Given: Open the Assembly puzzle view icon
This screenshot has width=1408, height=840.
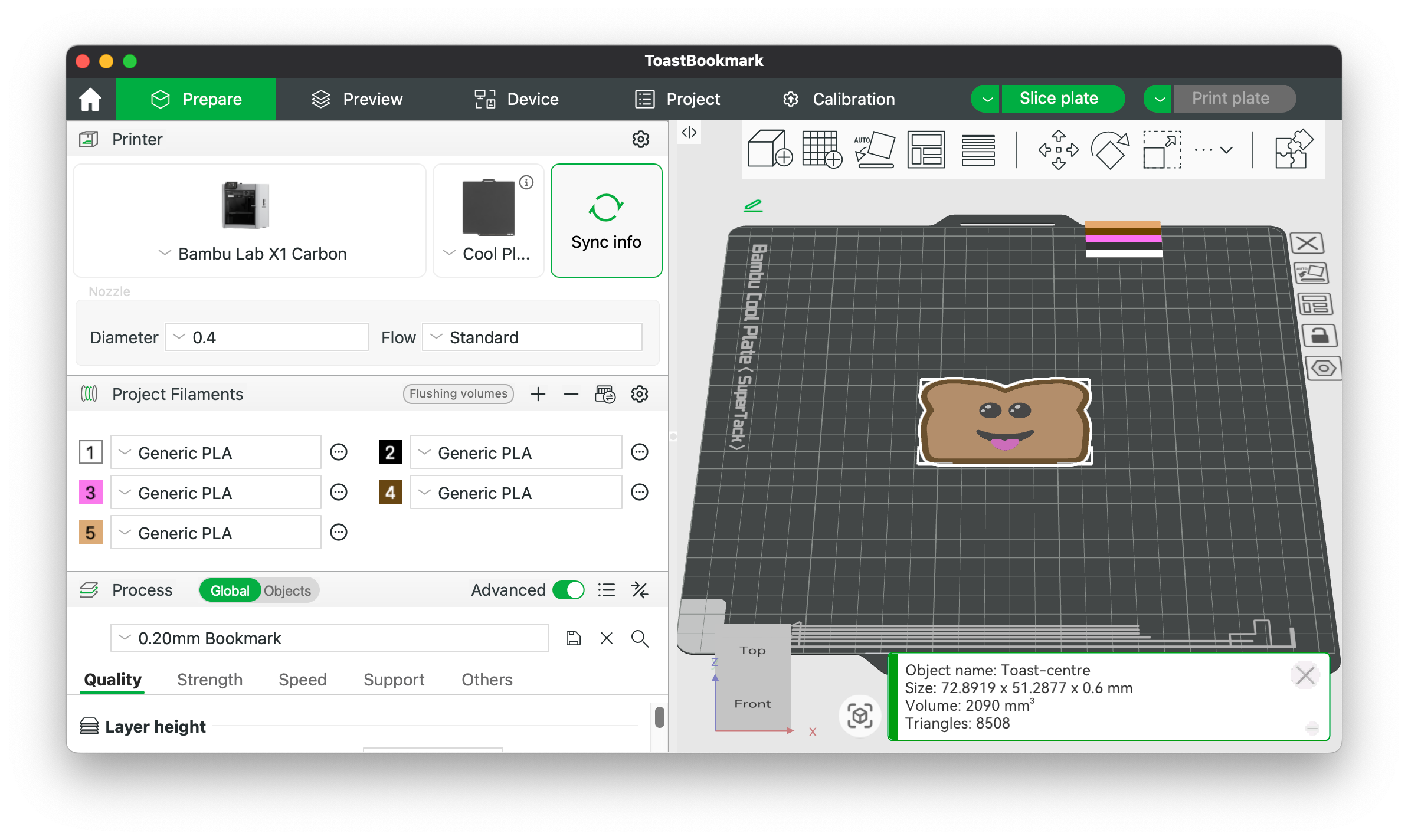Looking at the screenshot, I should (x=1294, y=149).
